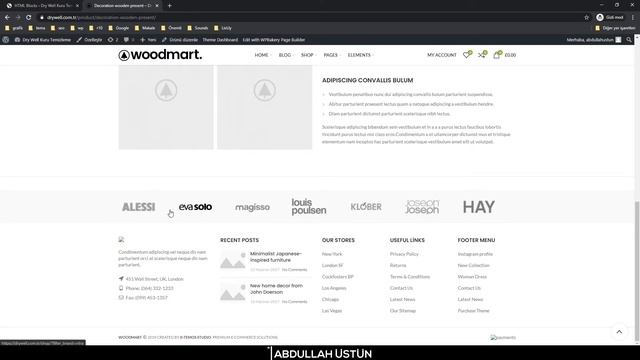Open the grafik bookmarks folder
The image size is (640, 360).
[x=14, y=28]
